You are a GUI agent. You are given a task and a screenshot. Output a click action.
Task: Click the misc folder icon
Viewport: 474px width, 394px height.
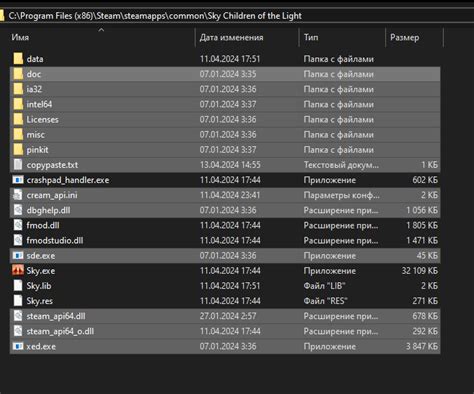coord(18,135)
